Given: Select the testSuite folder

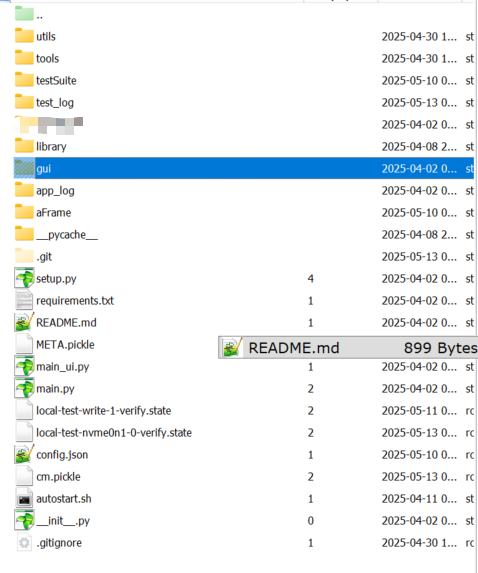Looking at the screenshot, I should [56, 80].
